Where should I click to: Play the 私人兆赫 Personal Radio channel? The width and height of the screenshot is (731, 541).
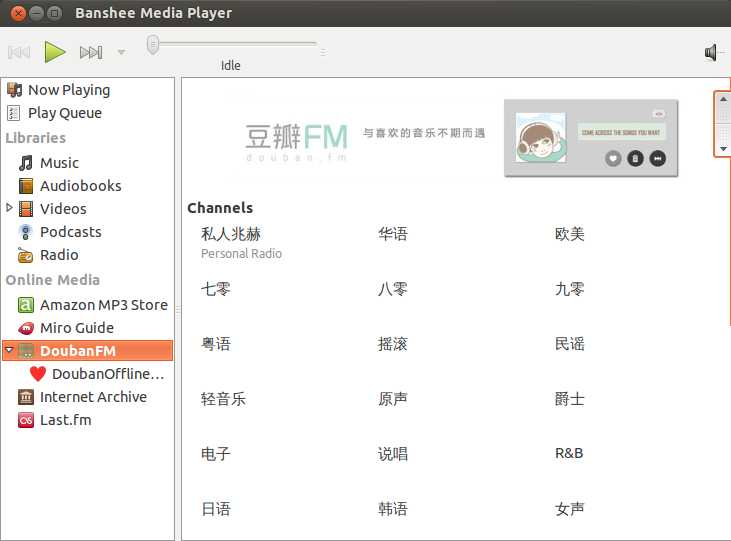coord(241,243)
